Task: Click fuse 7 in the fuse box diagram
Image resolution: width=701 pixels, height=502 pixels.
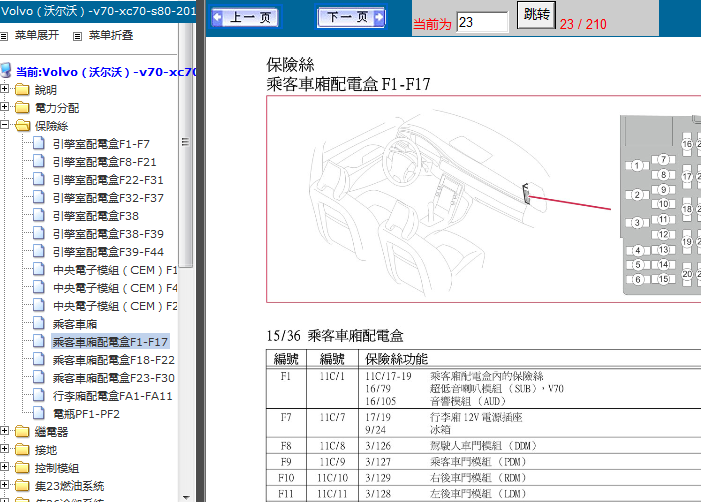Action: point(663,159)
